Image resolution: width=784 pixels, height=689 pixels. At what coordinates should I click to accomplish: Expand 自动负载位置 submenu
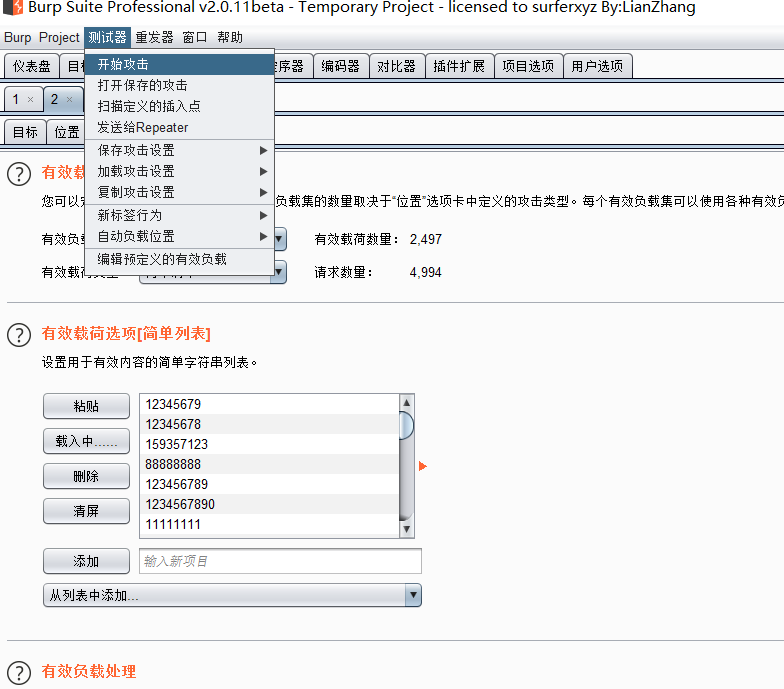click(180, 236)
